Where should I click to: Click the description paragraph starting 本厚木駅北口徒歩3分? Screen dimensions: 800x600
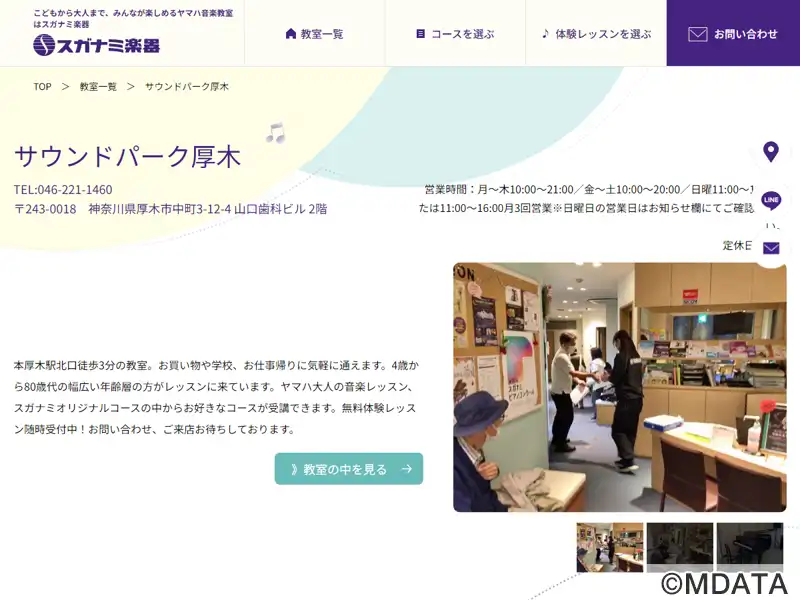tap(216, 397)
